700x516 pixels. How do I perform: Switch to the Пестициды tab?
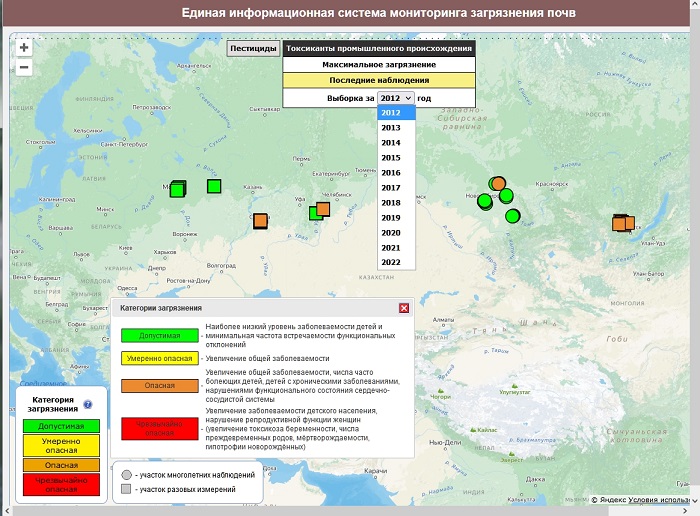[253, 49]
